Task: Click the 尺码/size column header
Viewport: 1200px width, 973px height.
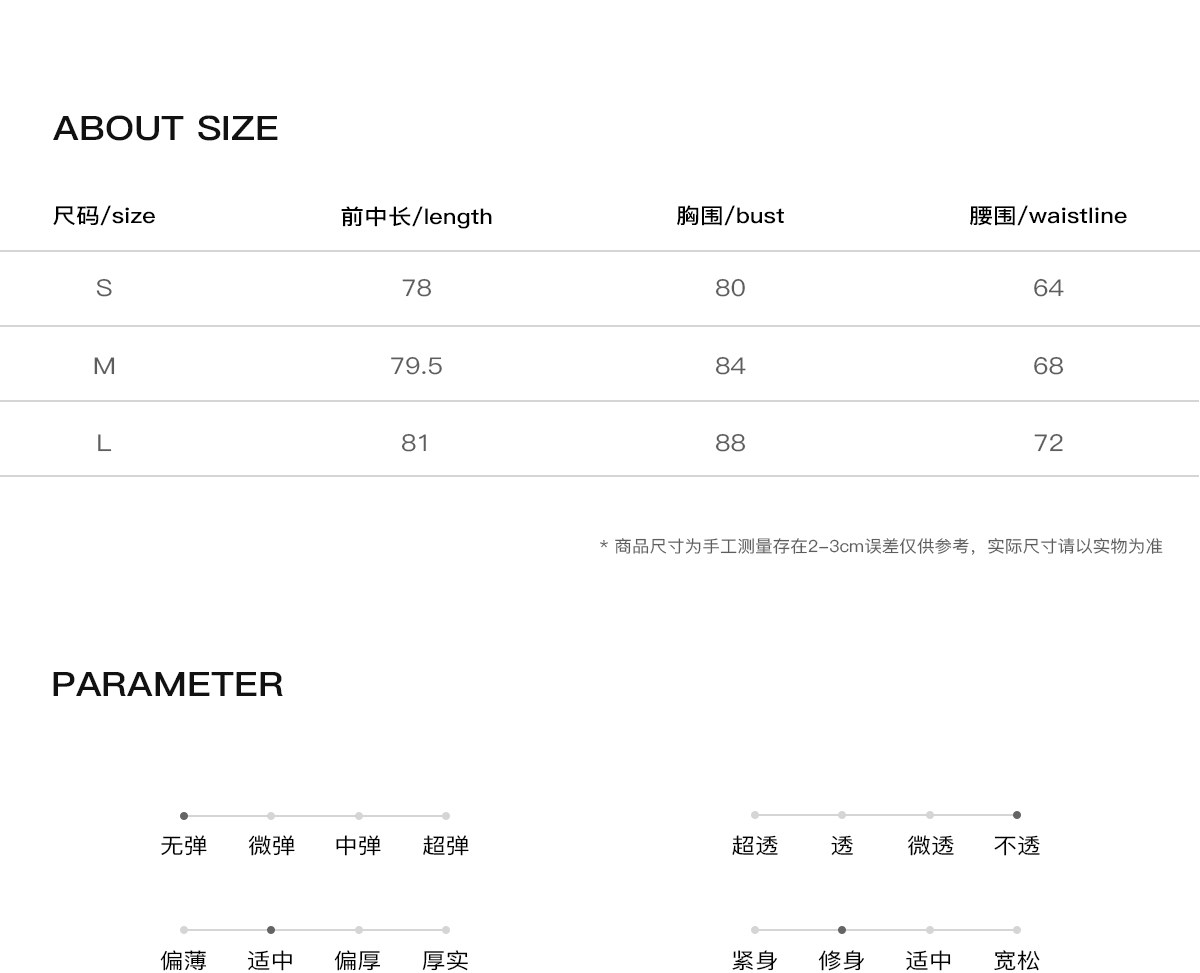Action: (104, 216)
